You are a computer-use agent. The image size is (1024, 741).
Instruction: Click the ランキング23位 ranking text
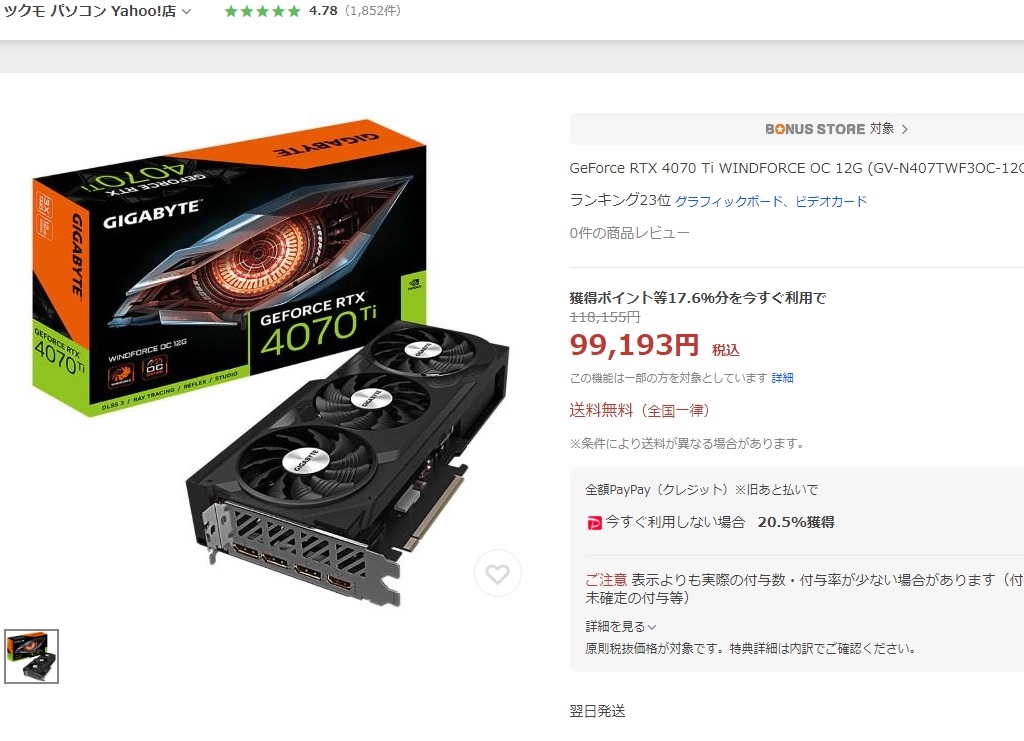point(620,200)
